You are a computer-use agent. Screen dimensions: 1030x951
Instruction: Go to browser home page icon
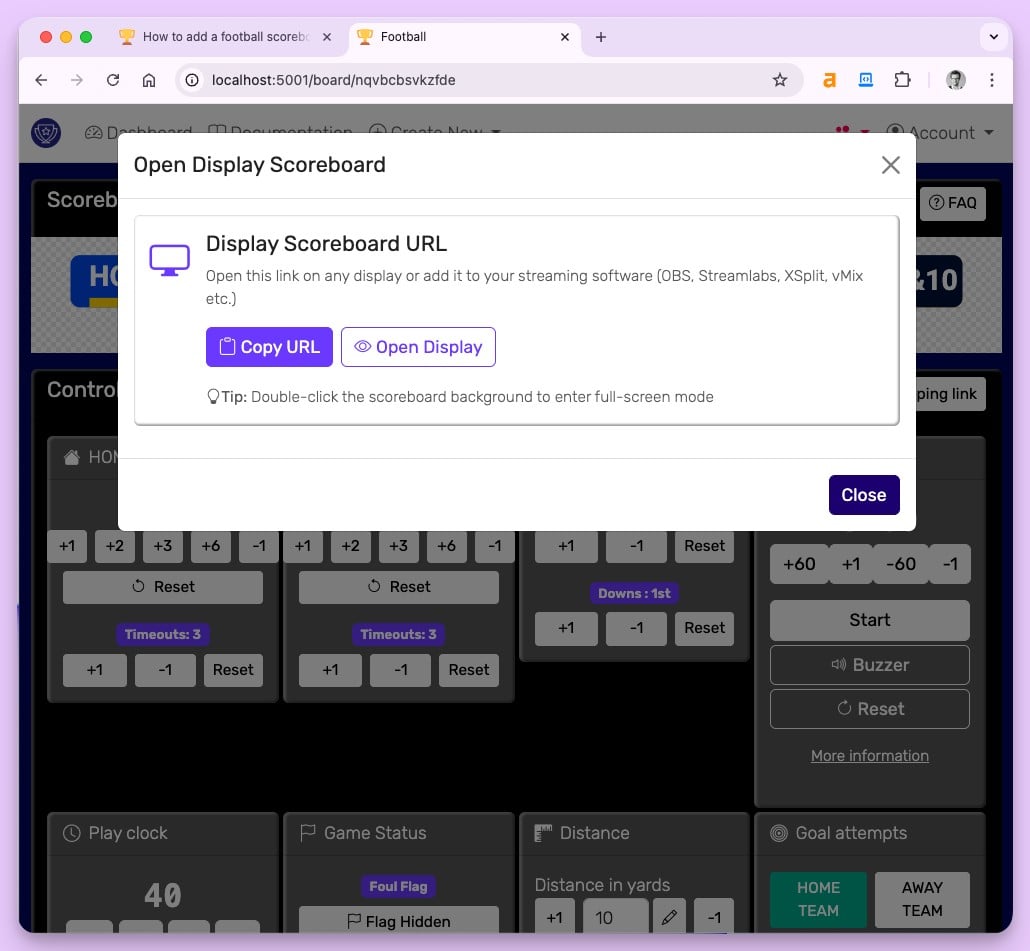(x=149, y=80)
